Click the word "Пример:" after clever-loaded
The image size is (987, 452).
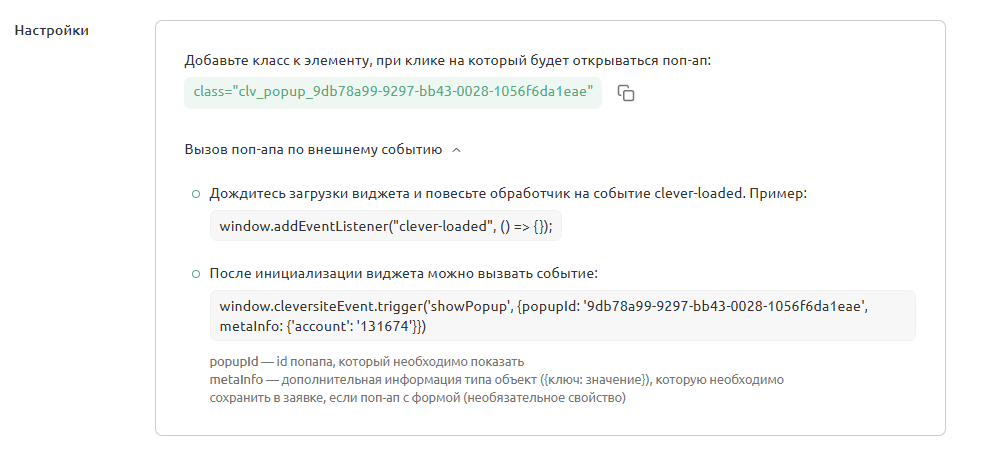click(777, 194)
